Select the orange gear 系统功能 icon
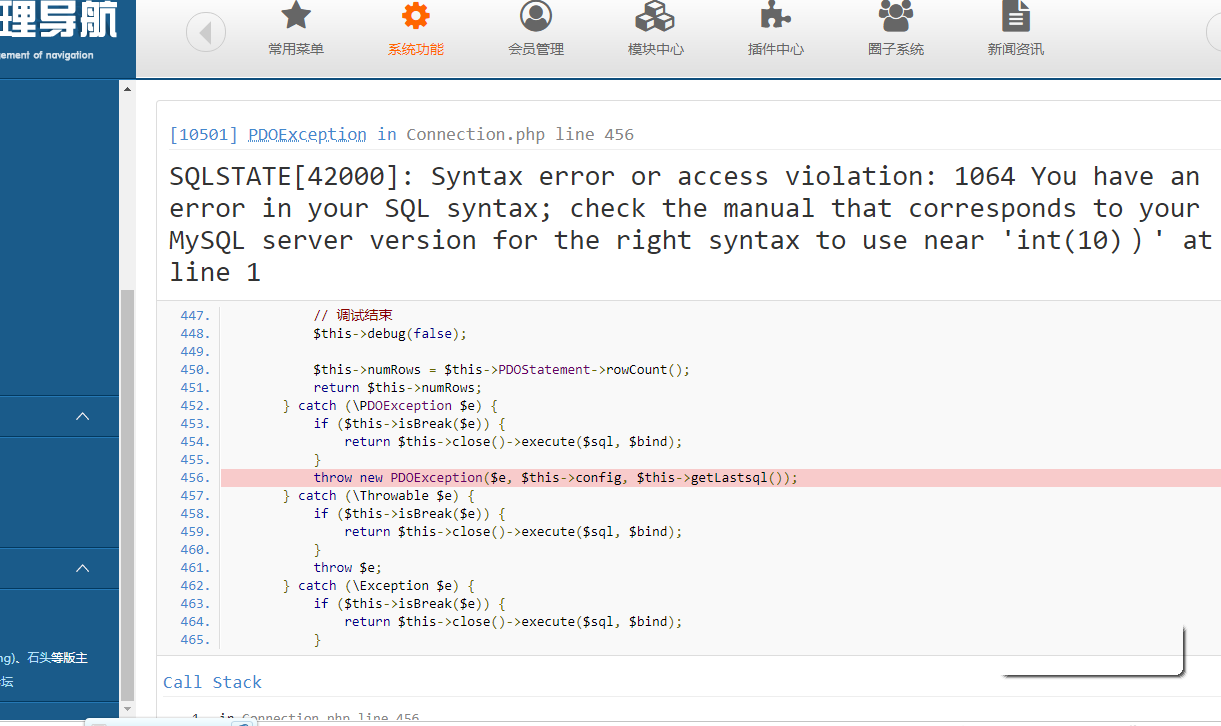Screen dimensions: 1221x726 pyautogui.click(x=416, y=16)
